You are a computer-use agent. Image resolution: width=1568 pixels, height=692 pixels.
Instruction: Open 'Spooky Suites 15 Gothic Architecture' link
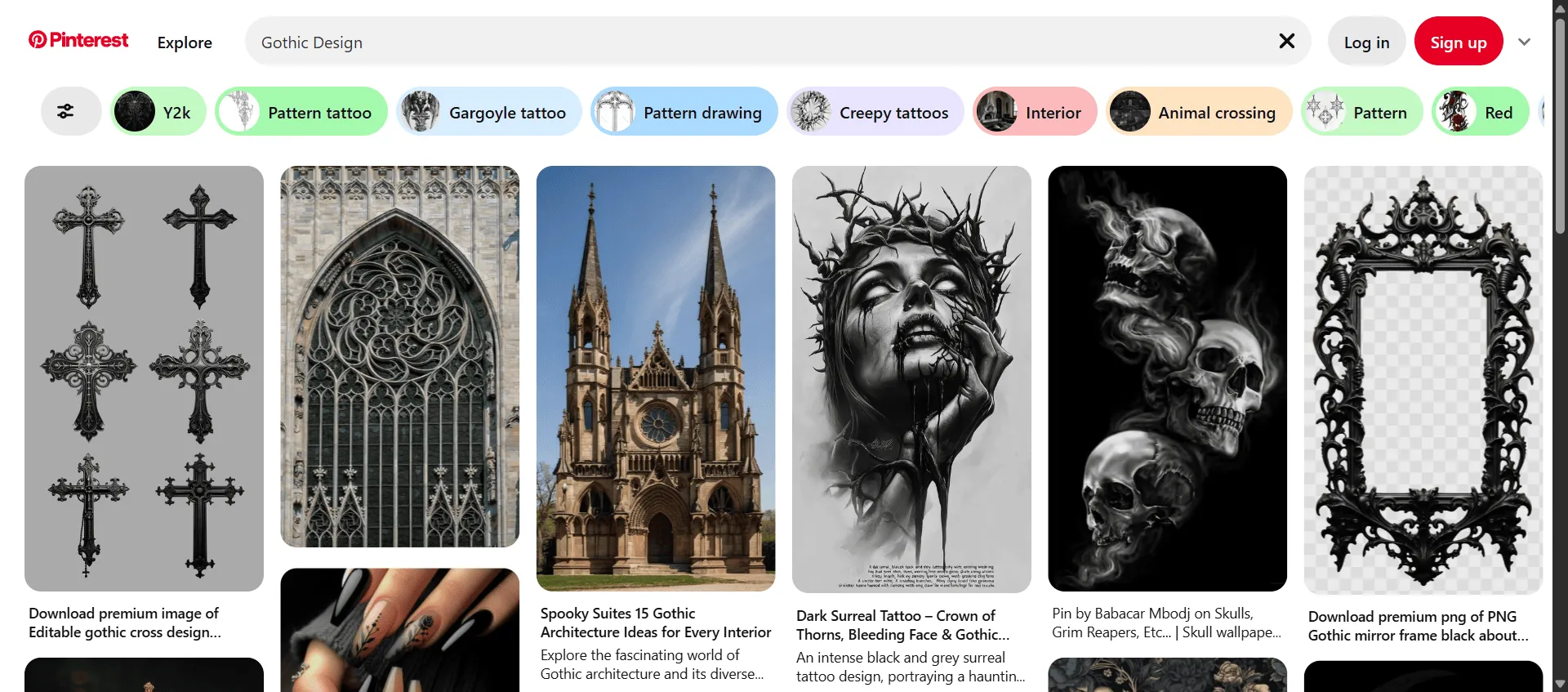pos(656,623)
